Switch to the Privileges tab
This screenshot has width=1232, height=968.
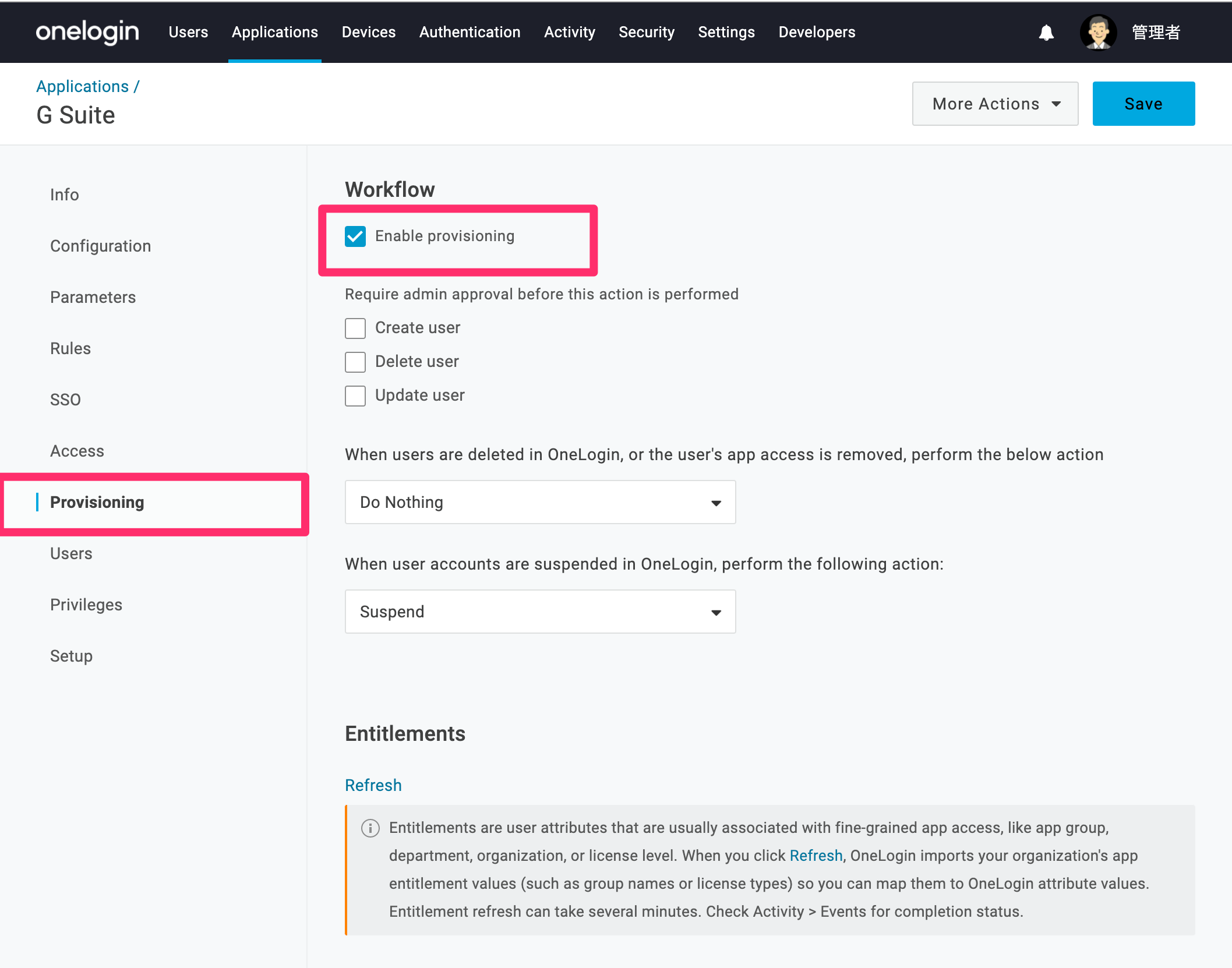click(86, 605)
